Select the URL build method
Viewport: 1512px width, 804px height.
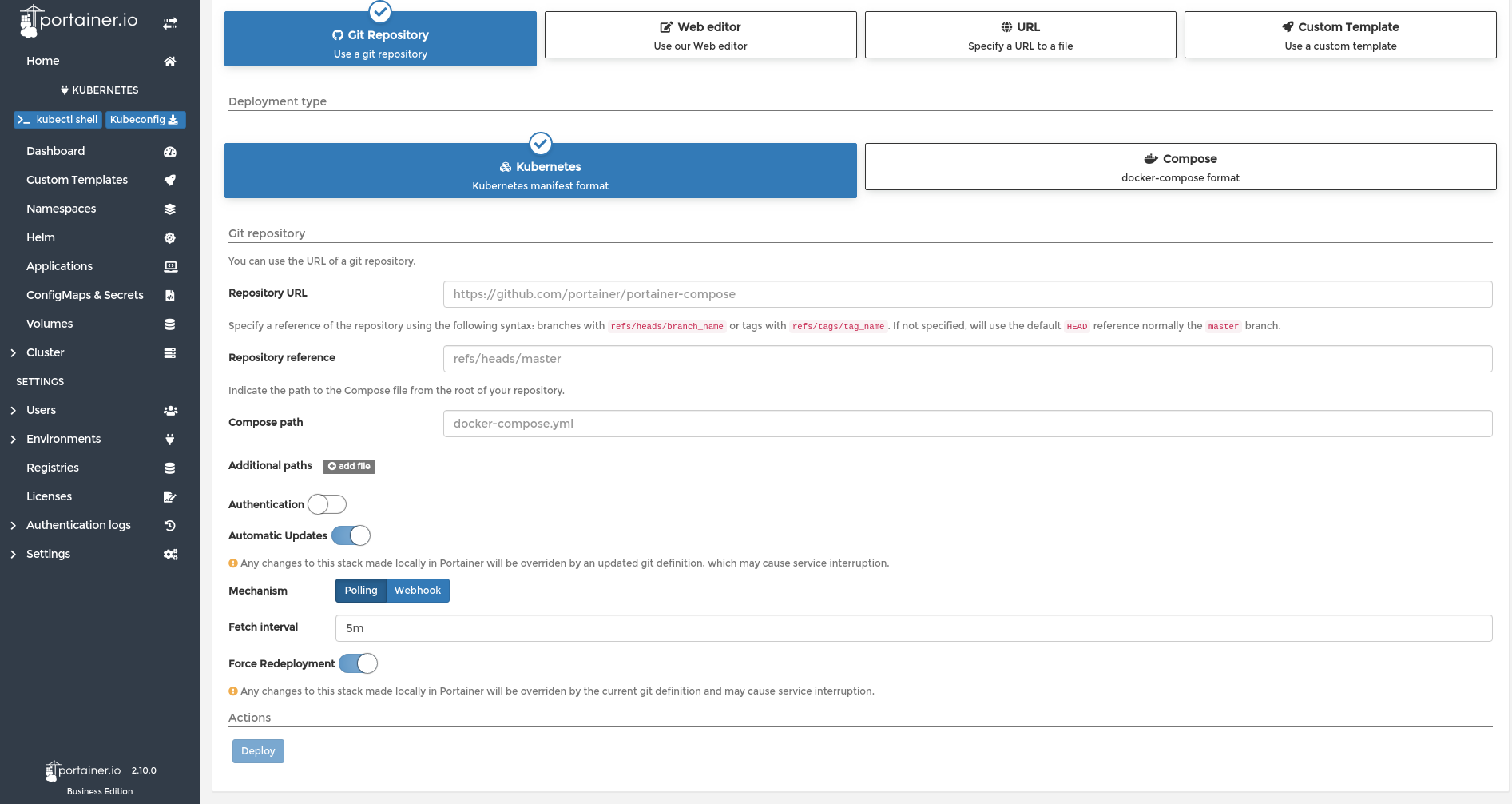[1021, 34]
